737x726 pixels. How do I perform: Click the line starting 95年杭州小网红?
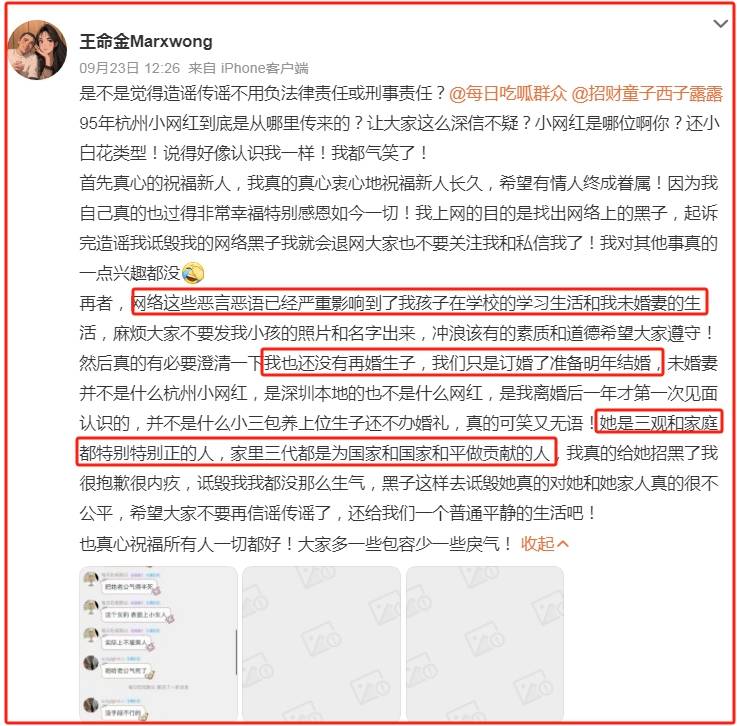[400, 123]
